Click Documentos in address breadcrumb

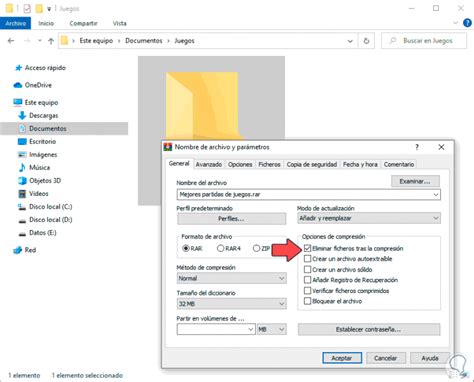coord(144,41)
